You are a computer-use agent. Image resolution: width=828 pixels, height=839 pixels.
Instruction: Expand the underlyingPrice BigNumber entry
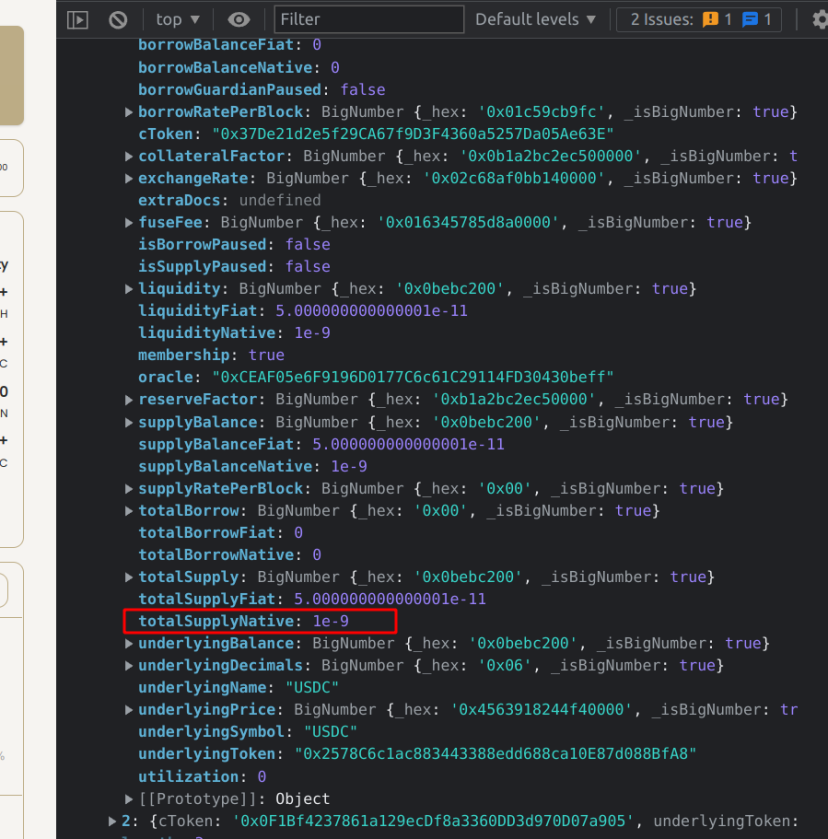point(128,709)
